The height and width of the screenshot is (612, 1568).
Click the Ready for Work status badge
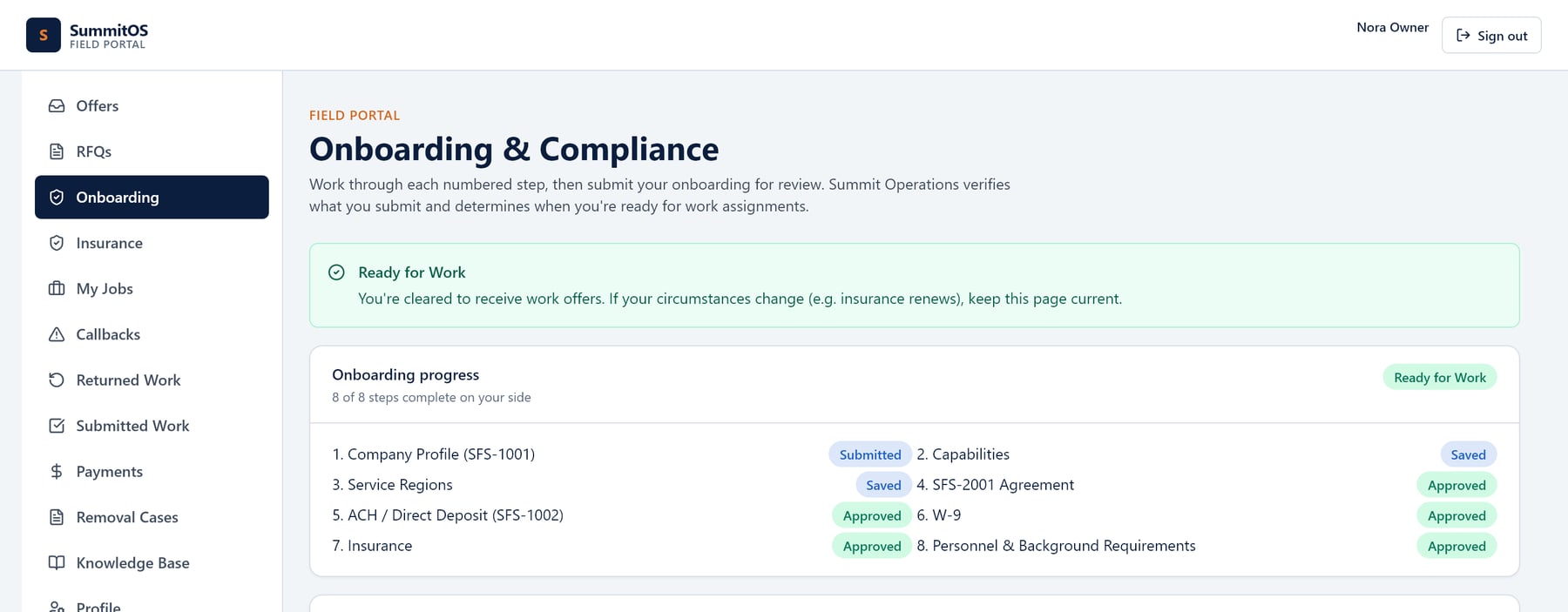point(1440,377)
